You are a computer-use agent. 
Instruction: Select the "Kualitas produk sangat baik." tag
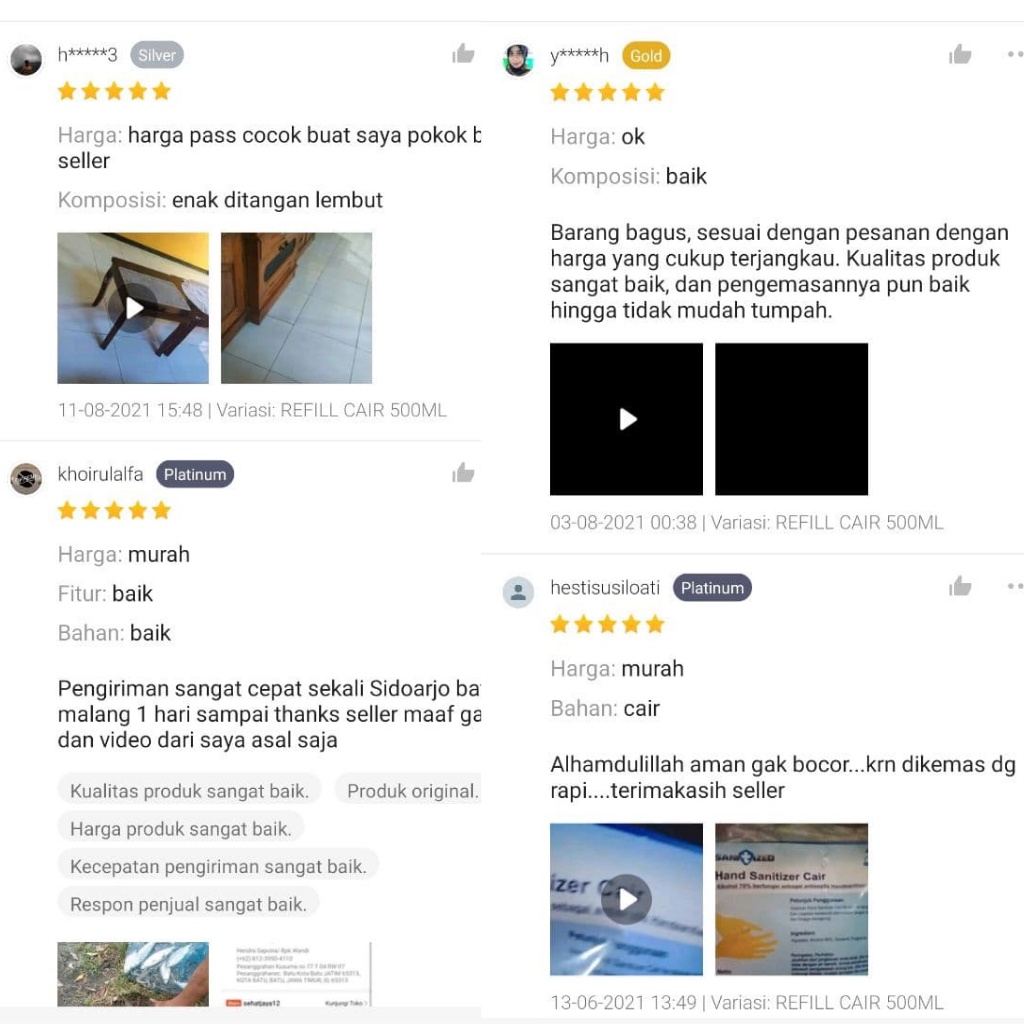189,790
